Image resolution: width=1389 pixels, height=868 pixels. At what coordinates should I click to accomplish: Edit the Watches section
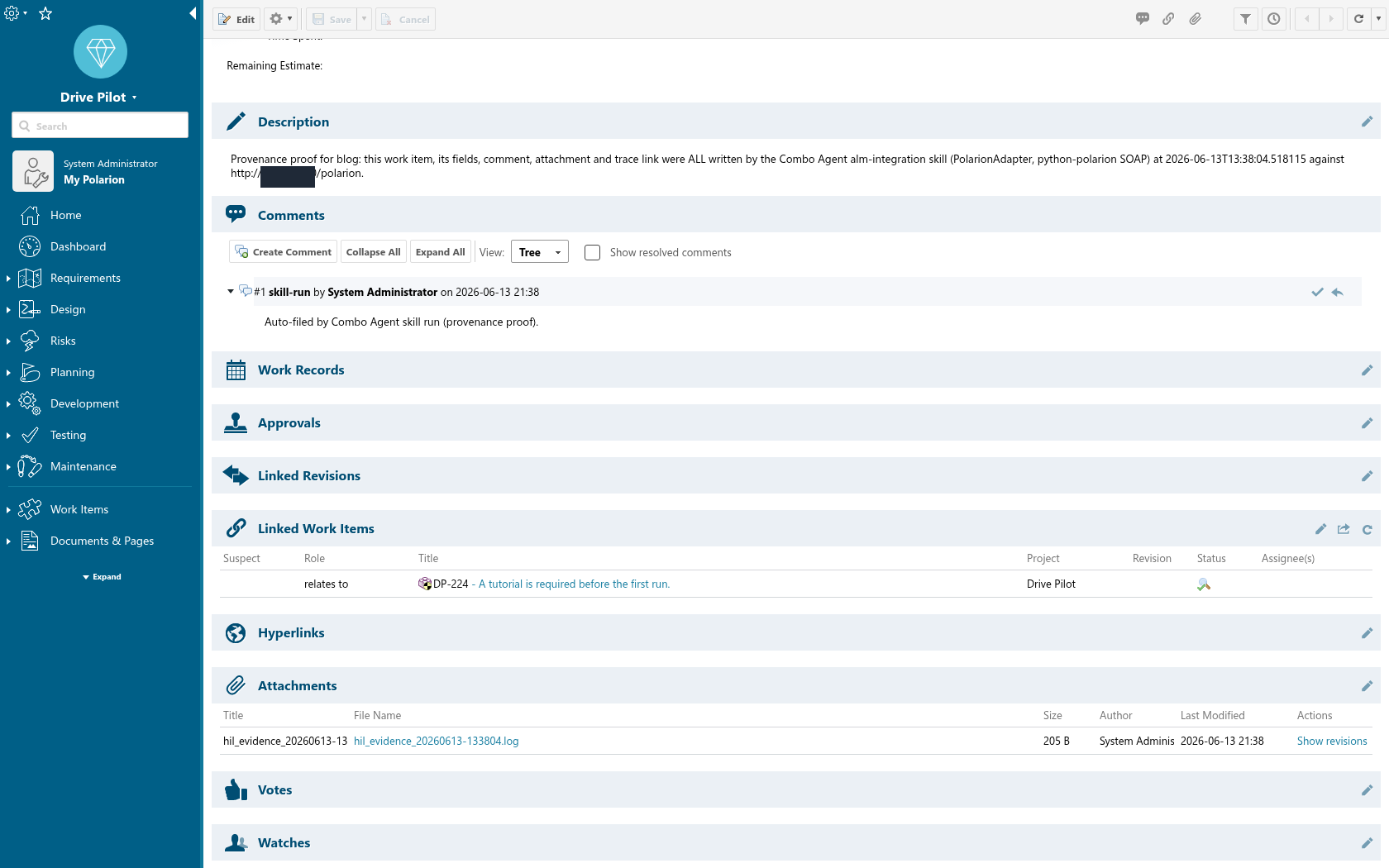[x=1367, y=843]
